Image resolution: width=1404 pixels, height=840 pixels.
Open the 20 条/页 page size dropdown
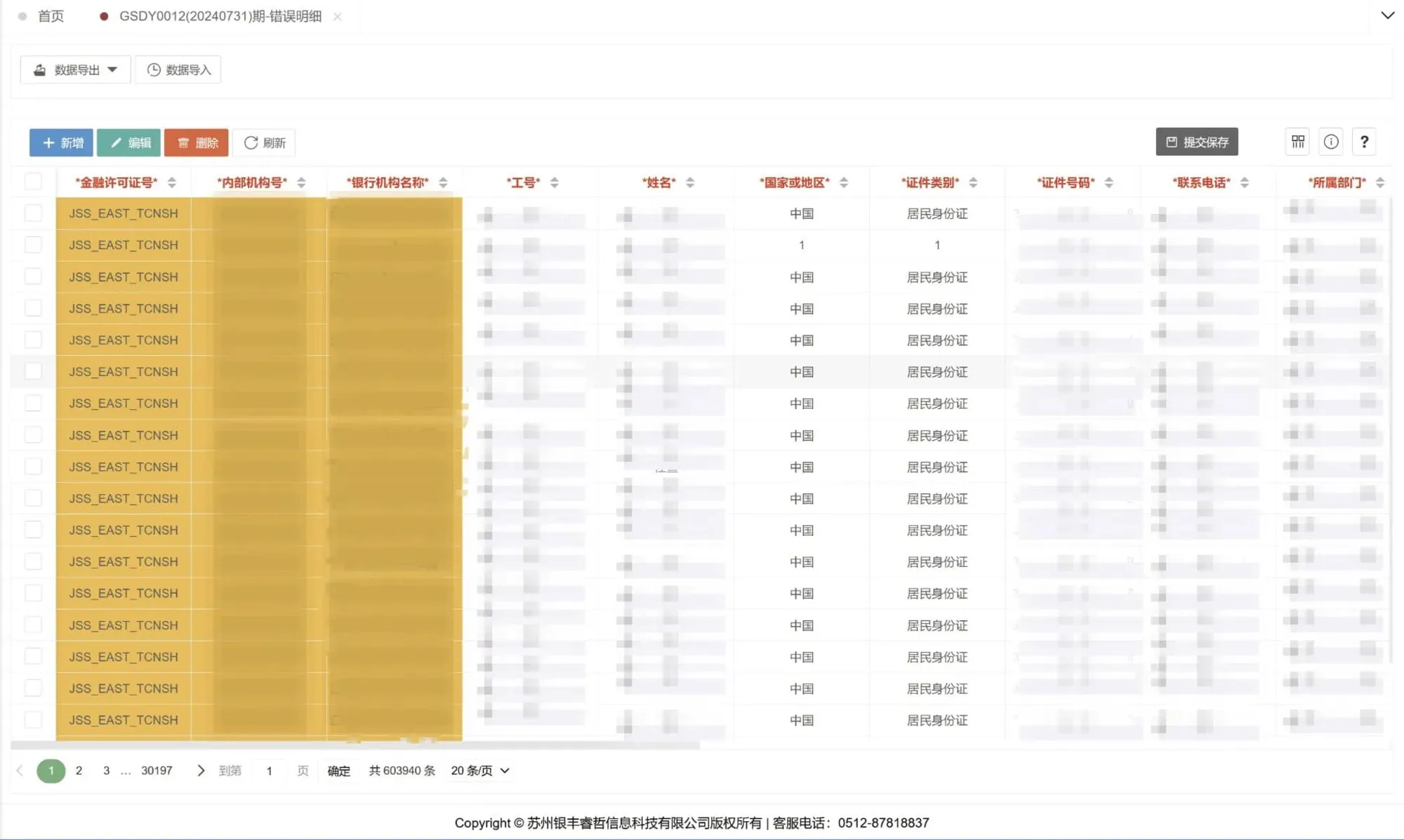tap(480, 771)
